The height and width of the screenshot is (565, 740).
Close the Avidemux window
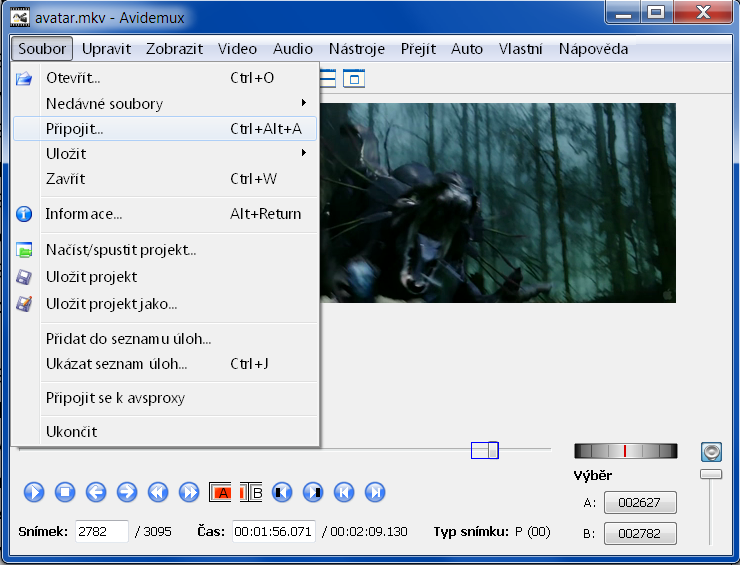point(703,13)
